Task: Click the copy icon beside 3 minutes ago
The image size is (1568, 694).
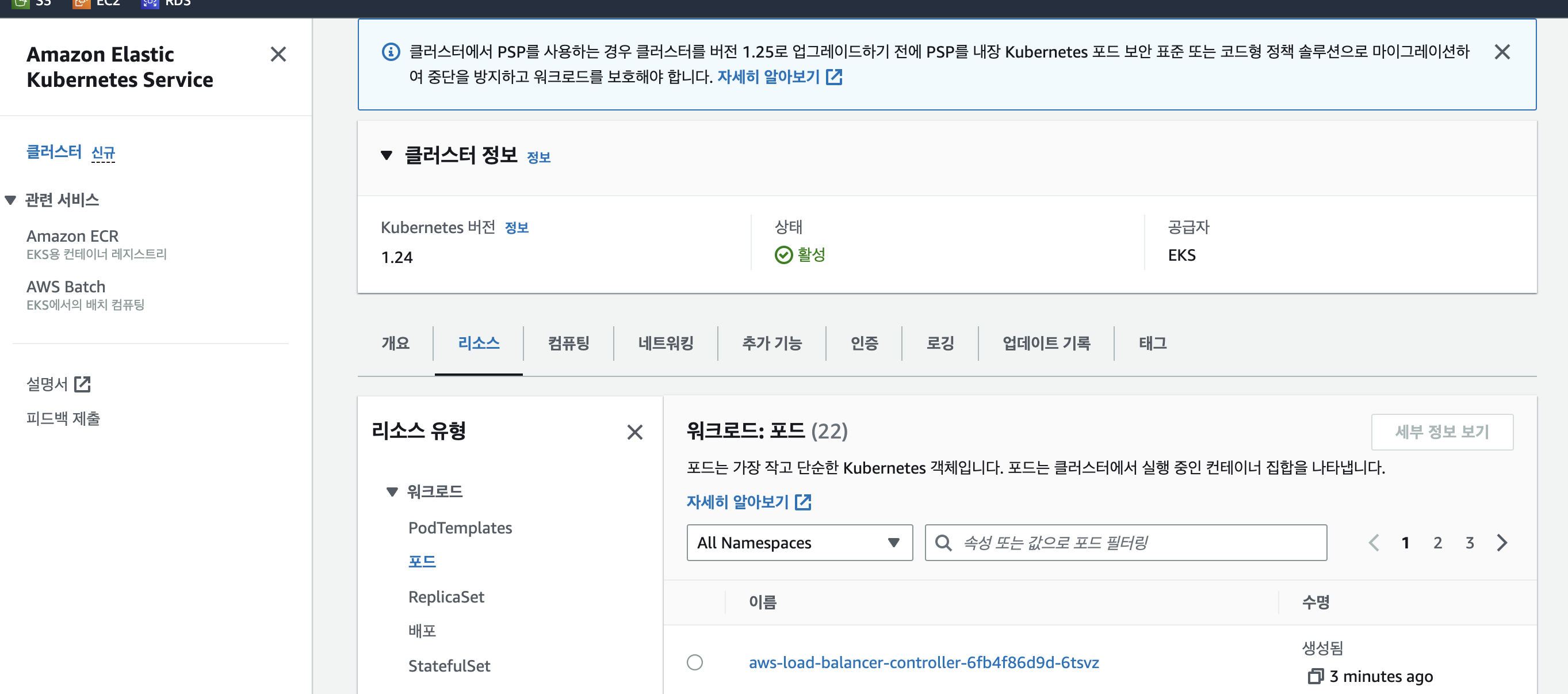Action: pos(1315,676)
